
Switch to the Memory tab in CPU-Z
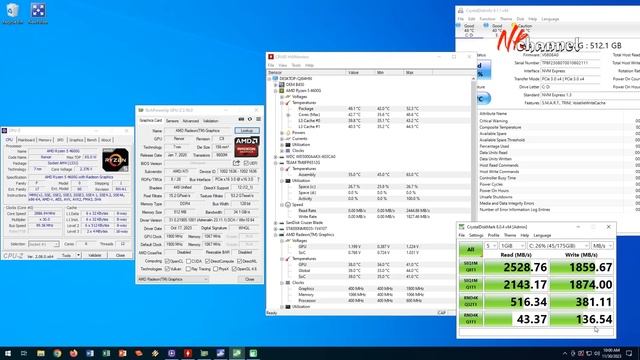pos(45,140)
